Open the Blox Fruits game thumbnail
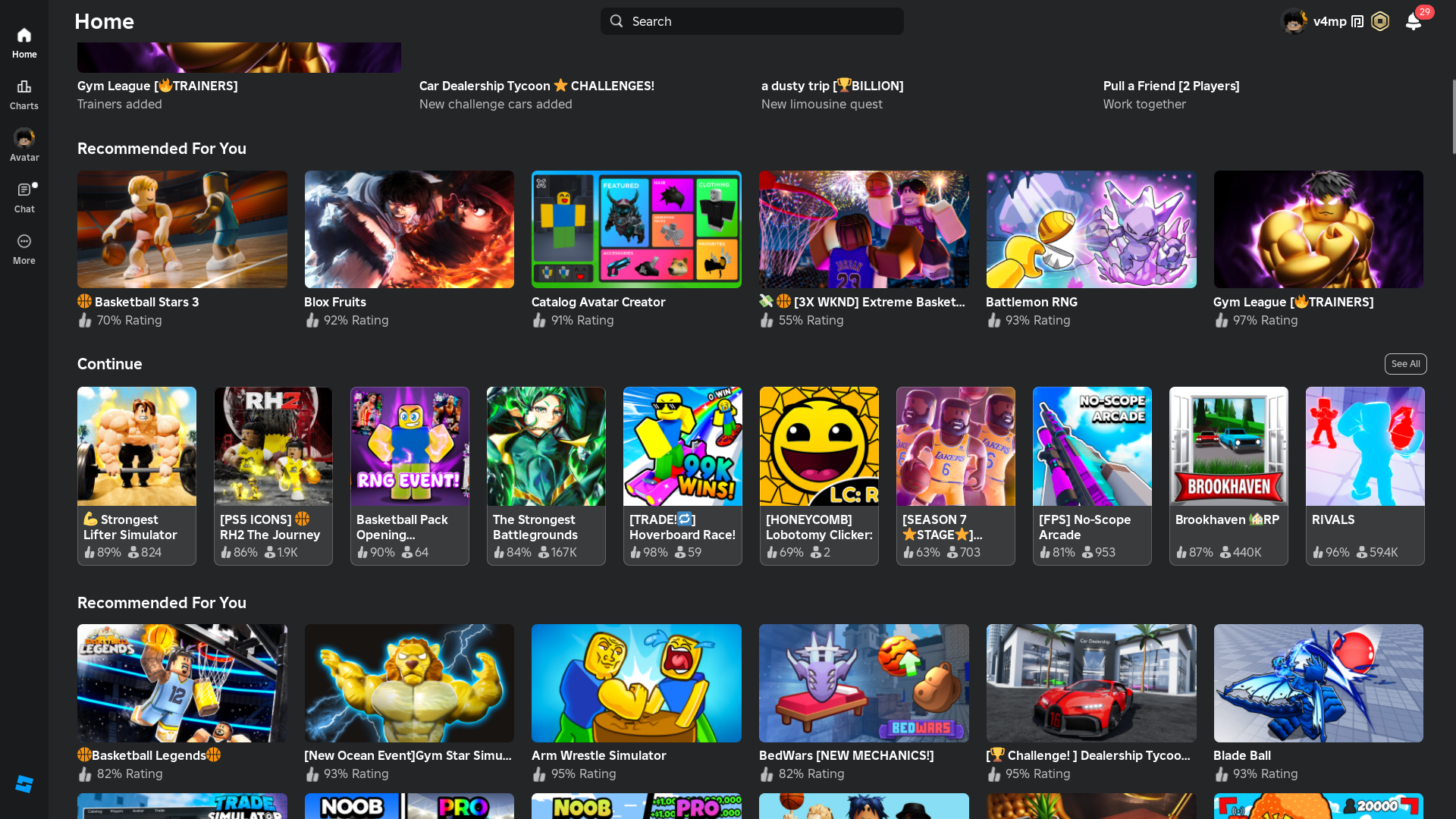This screenshot has width=1456, height=819. pos(409,229)
